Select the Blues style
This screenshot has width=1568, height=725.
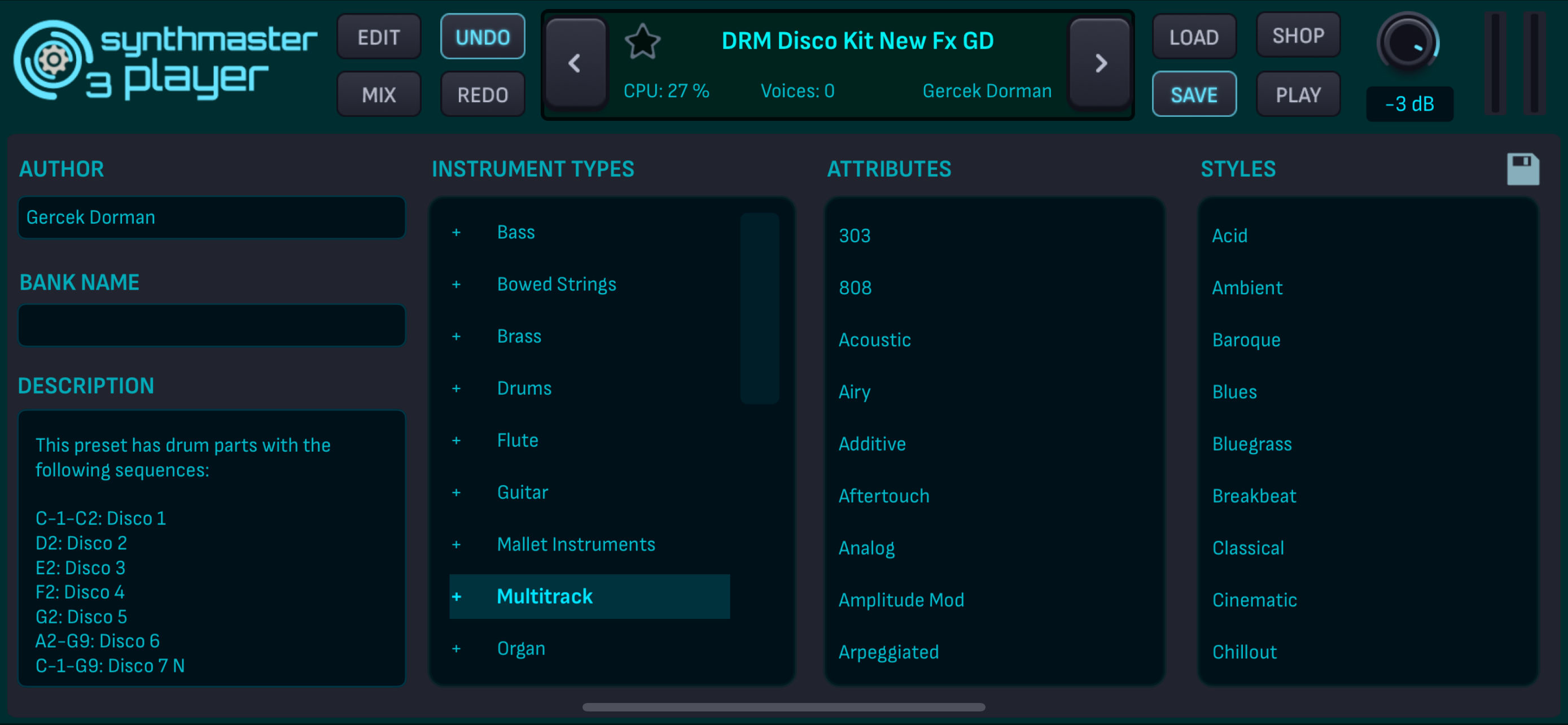click(x=1234, y=392)
